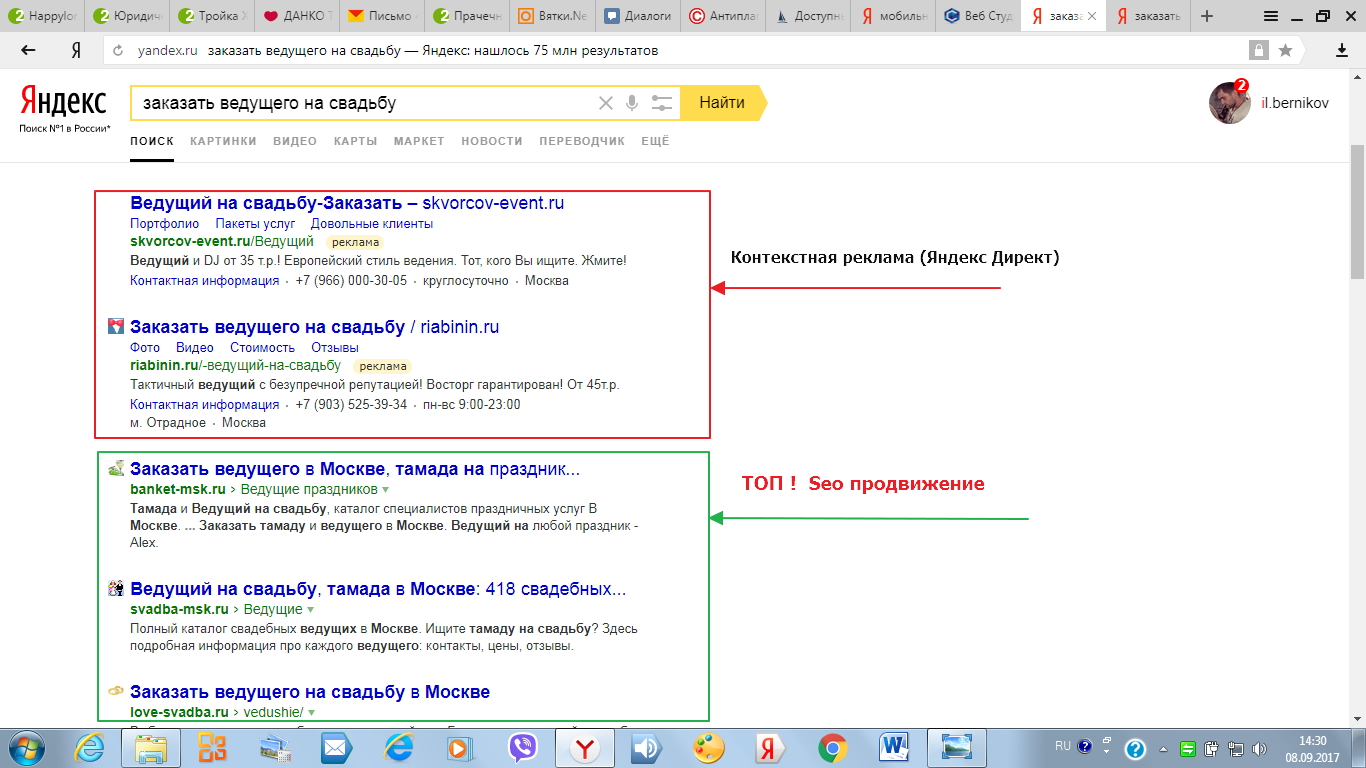The width and height of the screenshot is (1366, 768).
Task: Reload the page with refresh icon
Action: 118,50
